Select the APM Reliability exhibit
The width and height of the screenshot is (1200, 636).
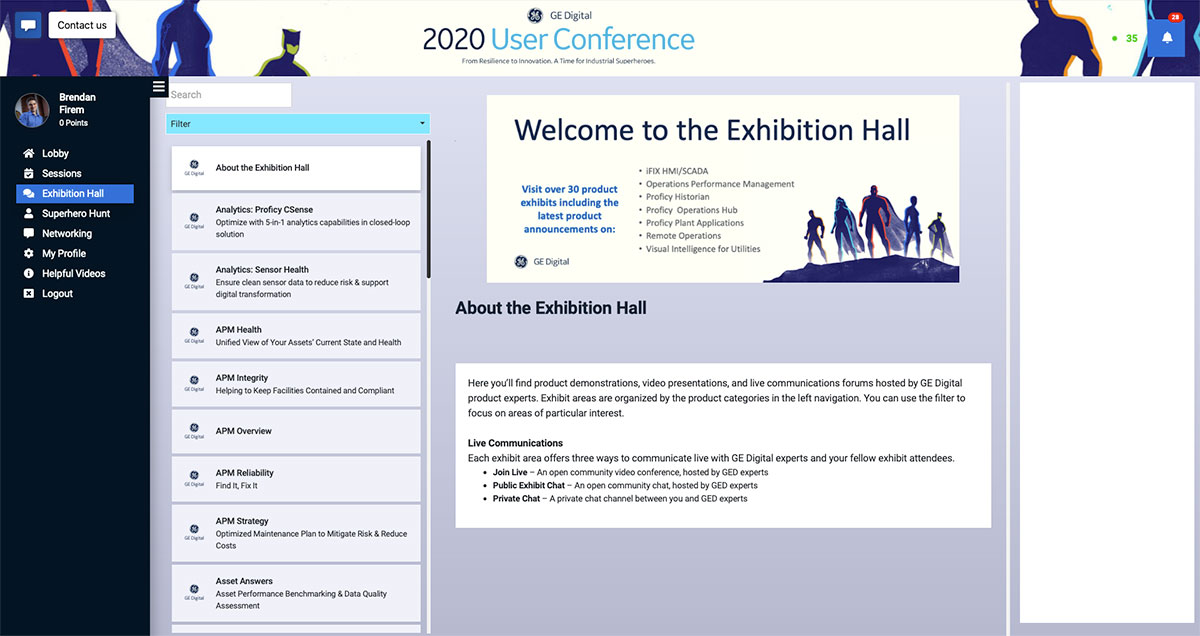[296, 479]
